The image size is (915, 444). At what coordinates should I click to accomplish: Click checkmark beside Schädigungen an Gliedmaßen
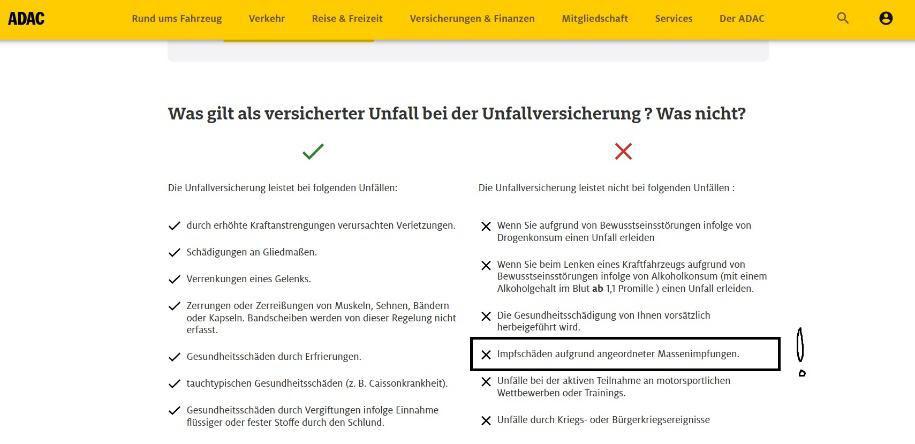point(175,254)
